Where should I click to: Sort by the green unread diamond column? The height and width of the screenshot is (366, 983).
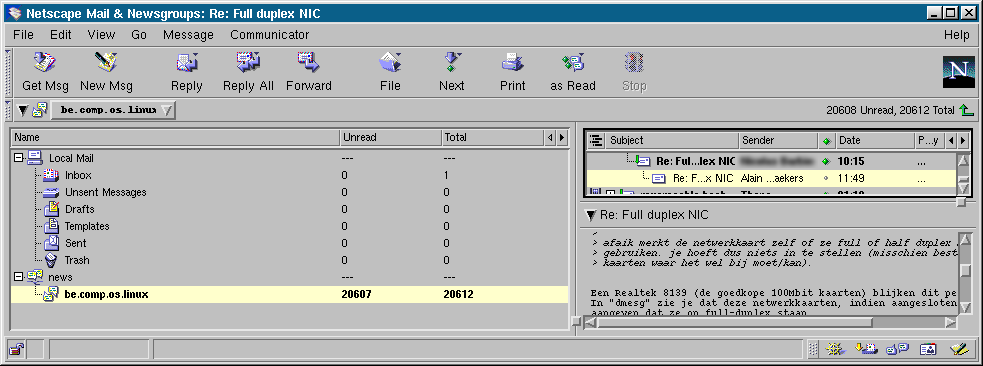point(826,140)
